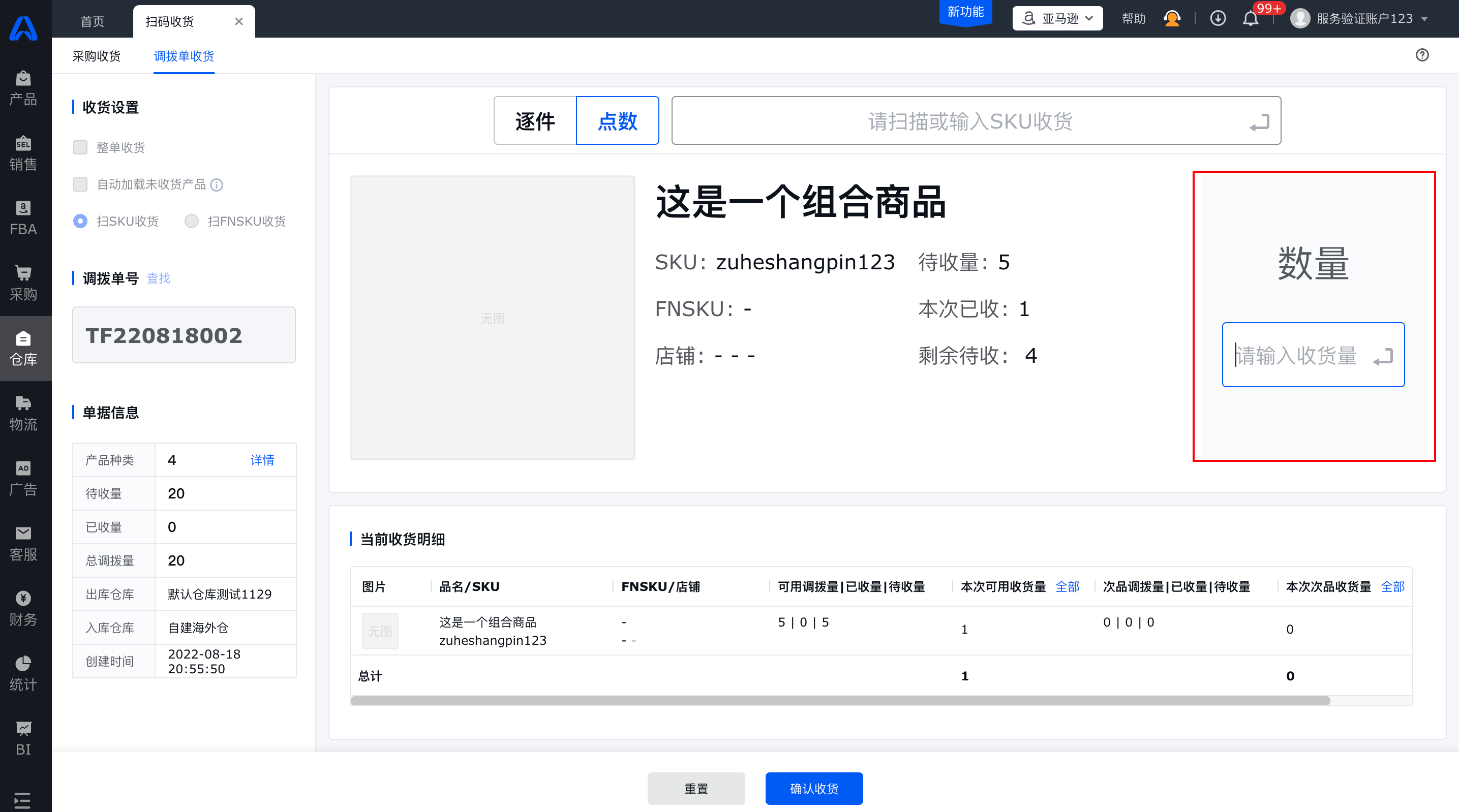Click the page help question-mark icon
Viewport: 1459px width, 812px height.
pyautogui.click(x=1422, y=55)
